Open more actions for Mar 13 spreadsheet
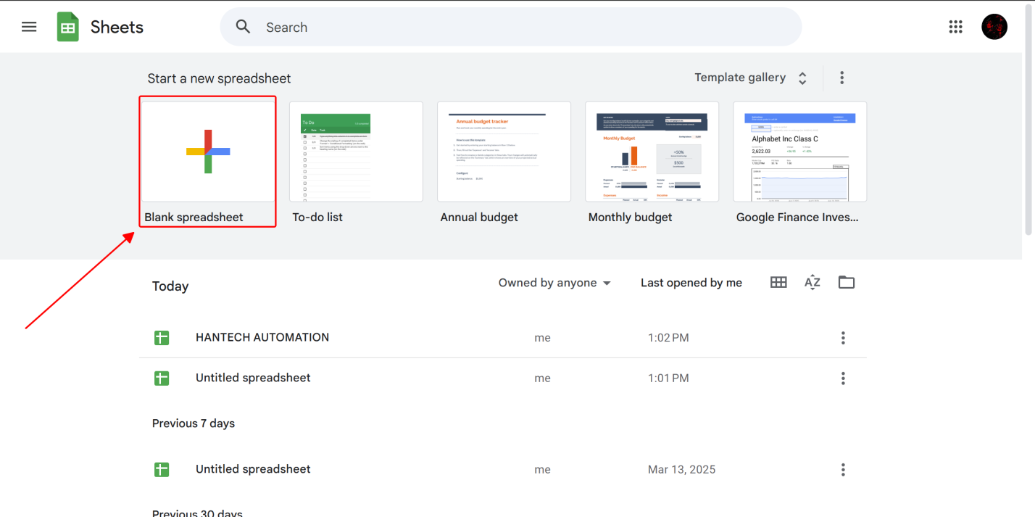Screen dimensions: 1035x517 pos(843,470)
